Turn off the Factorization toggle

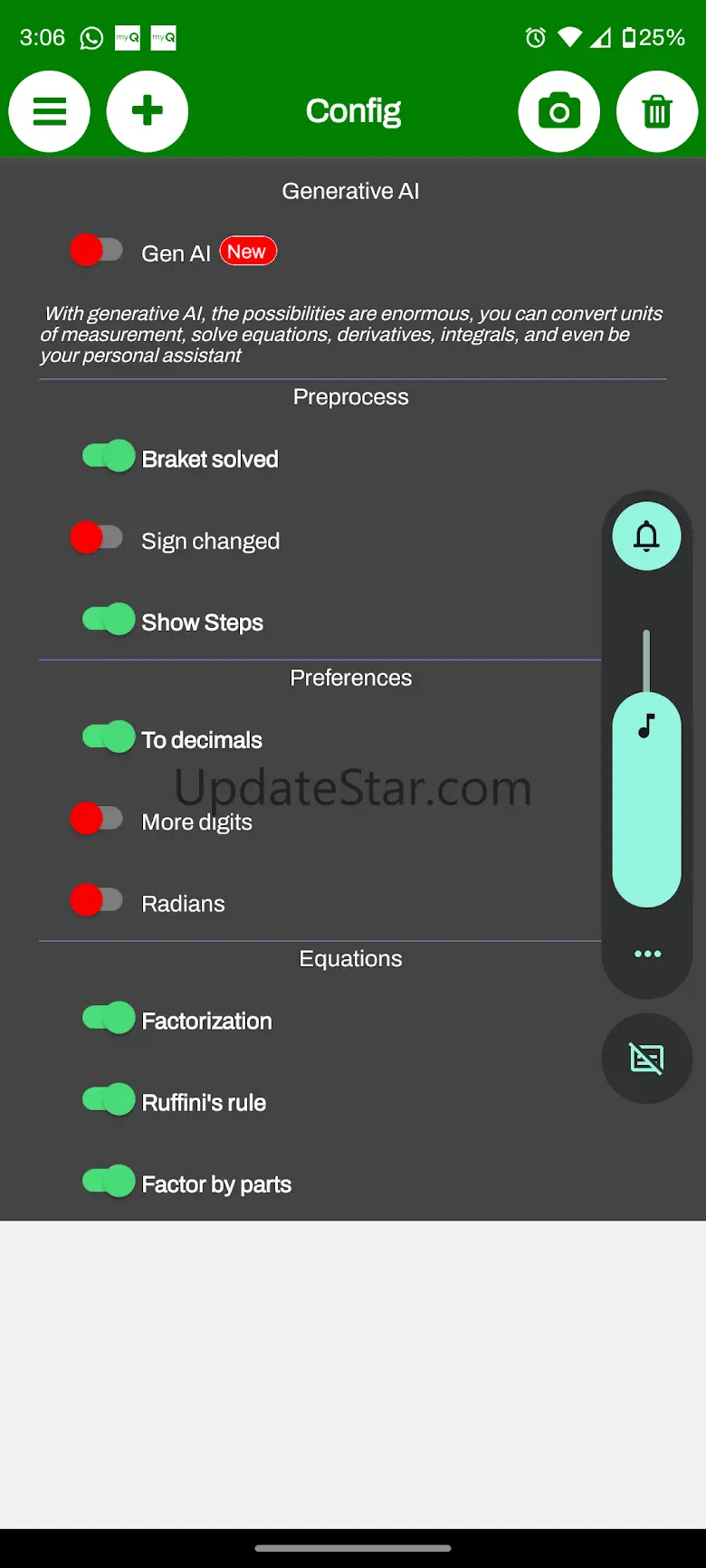point(109,1018)
